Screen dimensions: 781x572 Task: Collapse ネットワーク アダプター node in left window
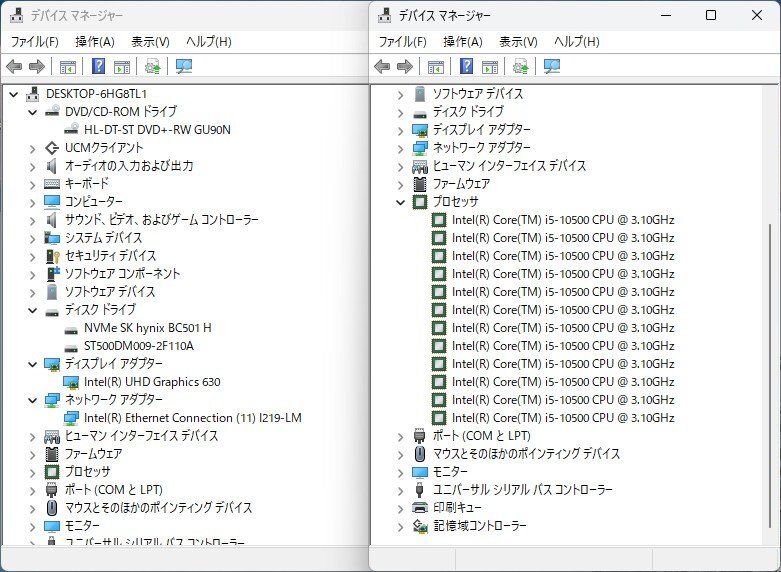click(x=32, y=400)
